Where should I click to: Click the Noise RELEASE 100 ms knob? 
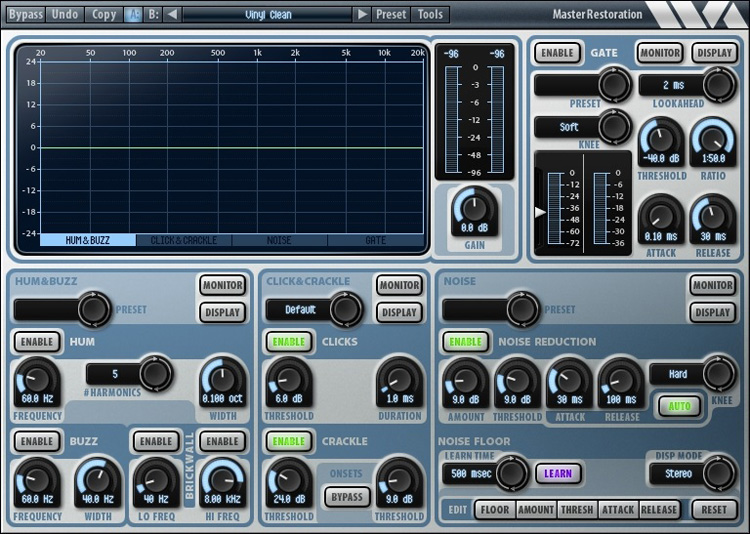point(621,383)
